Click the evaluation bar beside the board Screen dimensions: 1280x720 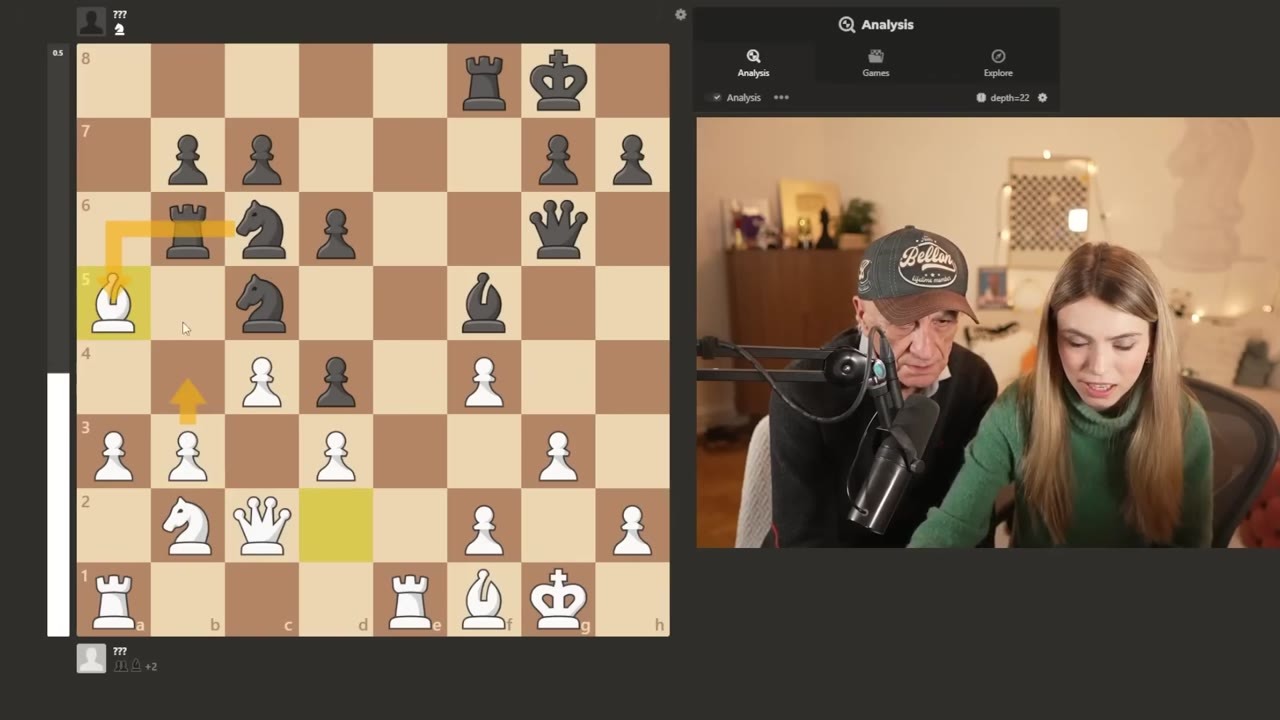[58, 339]
